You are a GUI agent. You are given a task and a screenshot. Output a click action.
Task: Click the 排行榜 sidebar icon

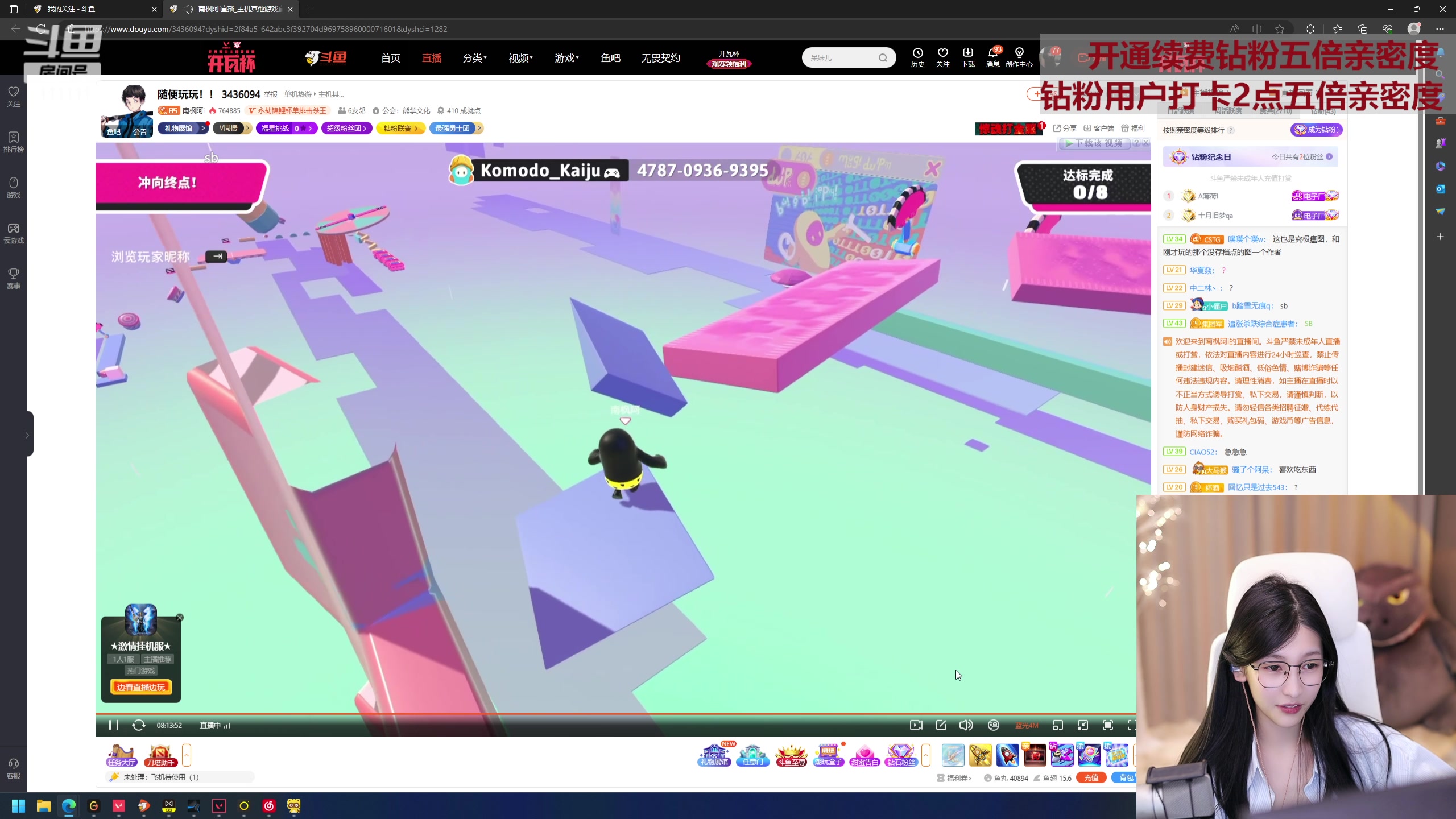coord(14,142)
